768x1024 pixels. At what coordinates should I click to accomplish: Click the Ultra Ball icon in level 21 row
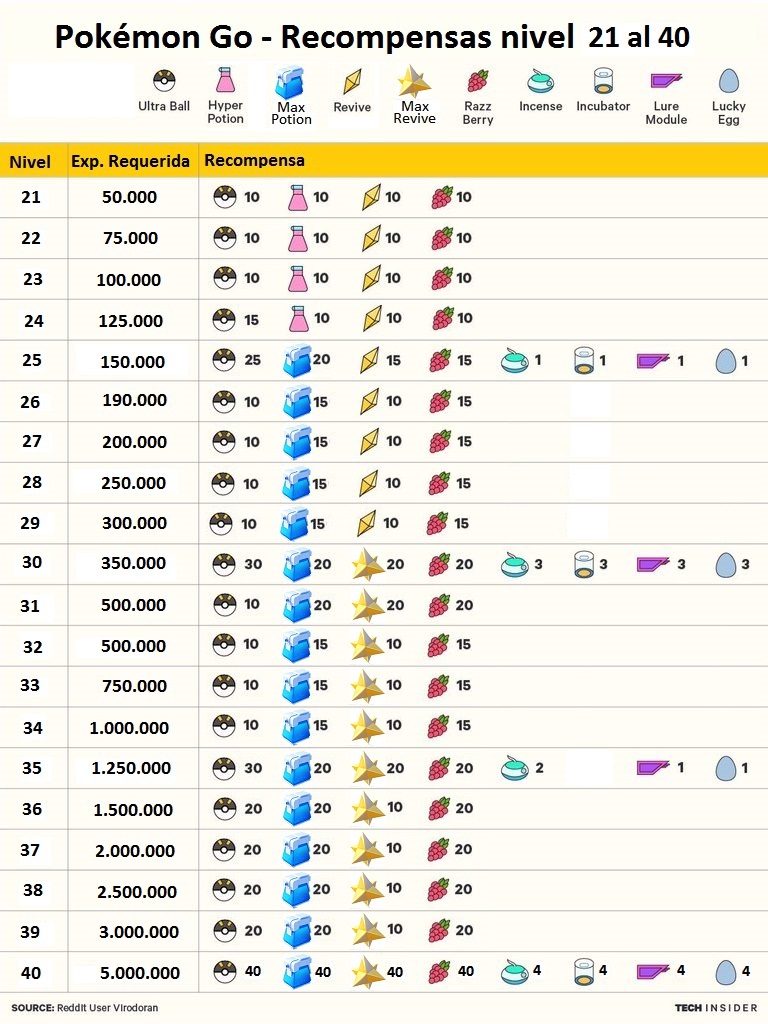point(225,197)
